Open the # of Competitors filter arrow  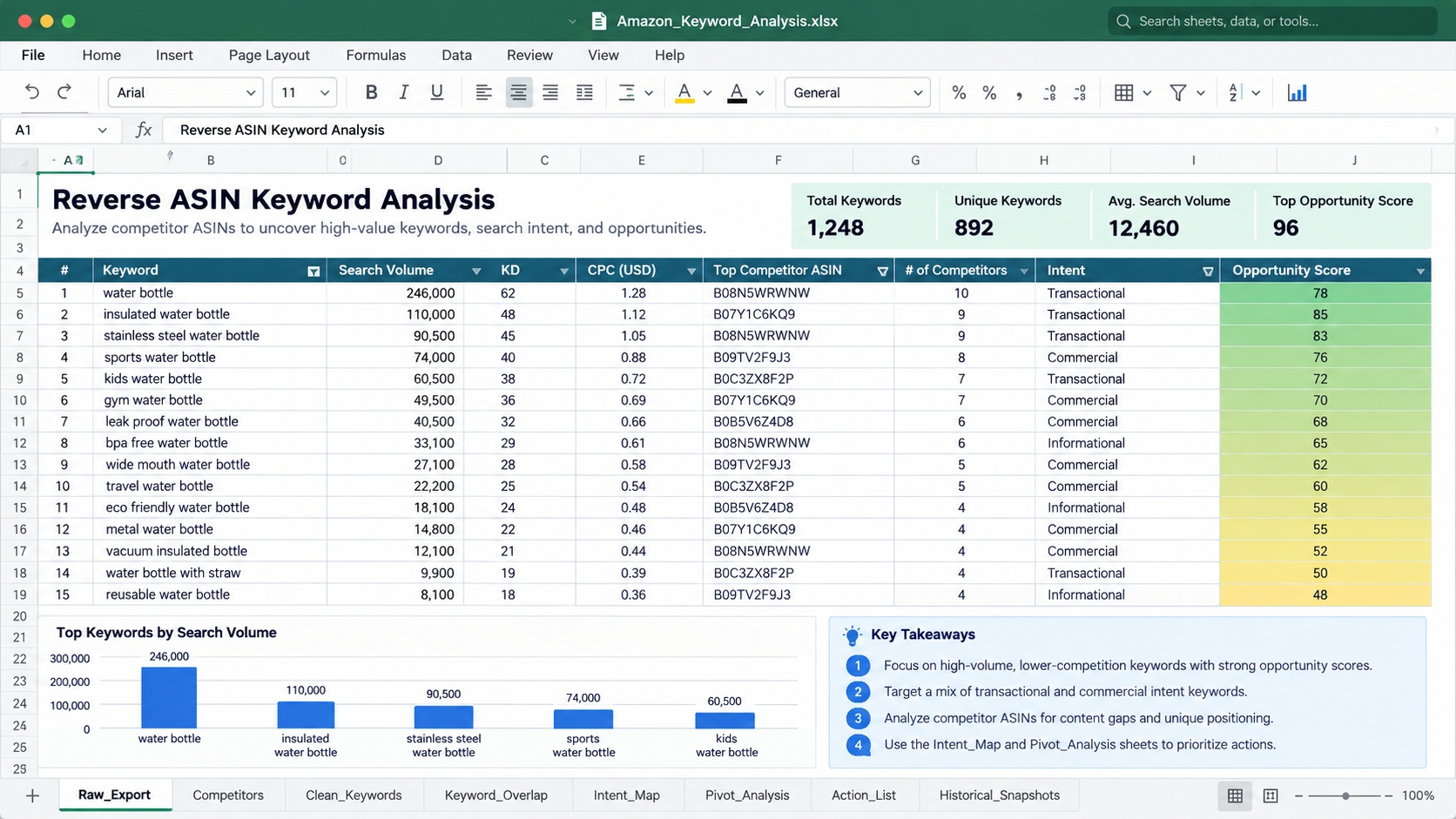click(x=1024, y=272)
